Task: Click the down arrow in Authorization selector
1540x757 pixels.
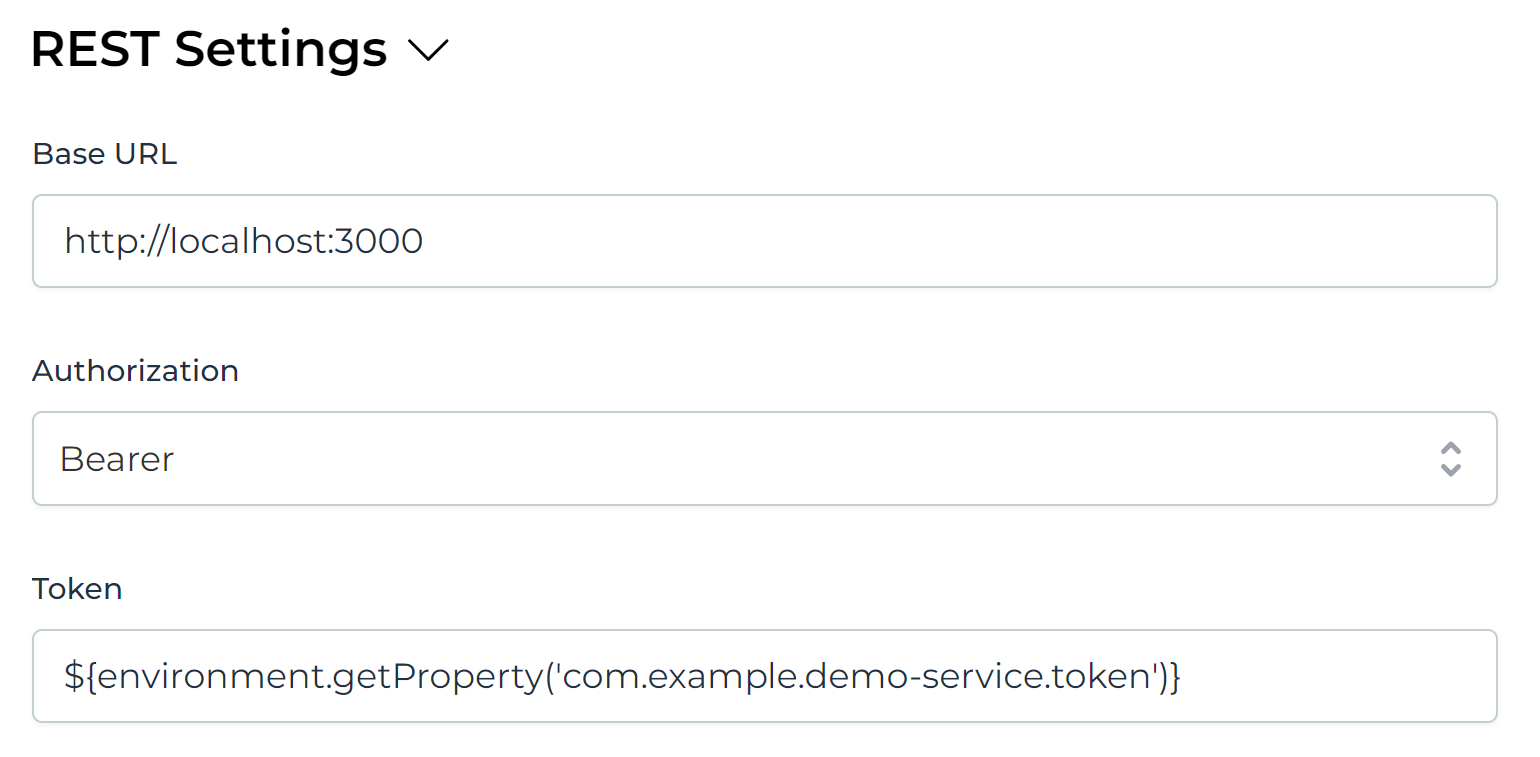Action: 1450,470
